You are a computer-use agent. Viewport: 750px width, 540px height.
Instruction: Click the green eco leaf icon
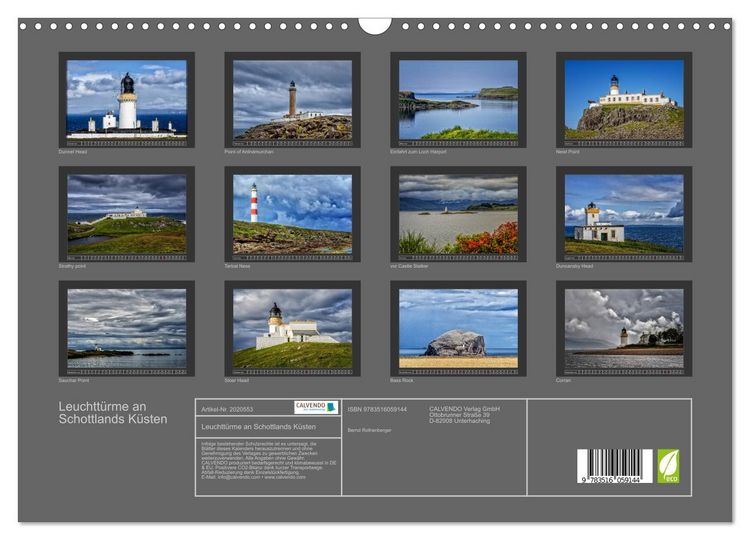click(x=668, y=466)
